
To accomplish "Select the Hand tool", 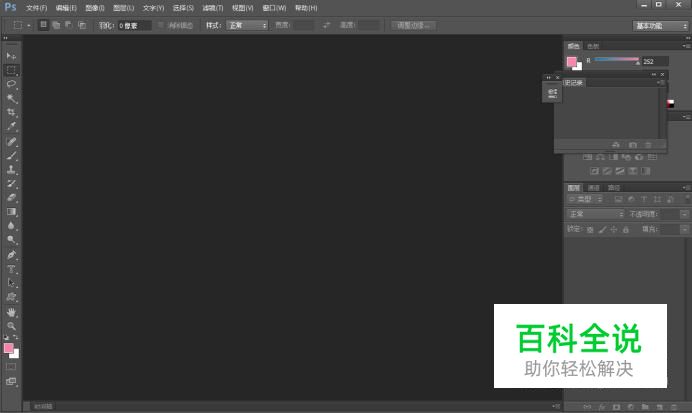I will (x=11, y=312).
